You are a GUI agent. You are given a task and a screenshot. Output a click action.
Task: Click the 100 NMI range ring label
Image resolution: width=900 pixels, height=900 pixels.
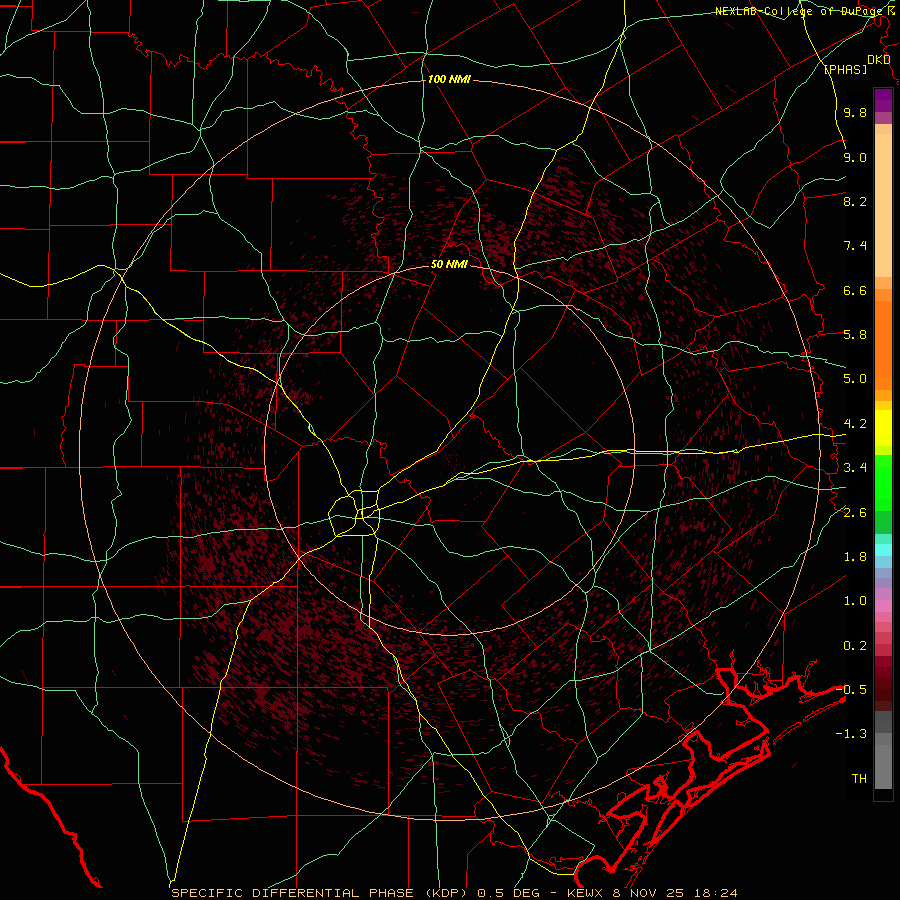pos(449,79)
